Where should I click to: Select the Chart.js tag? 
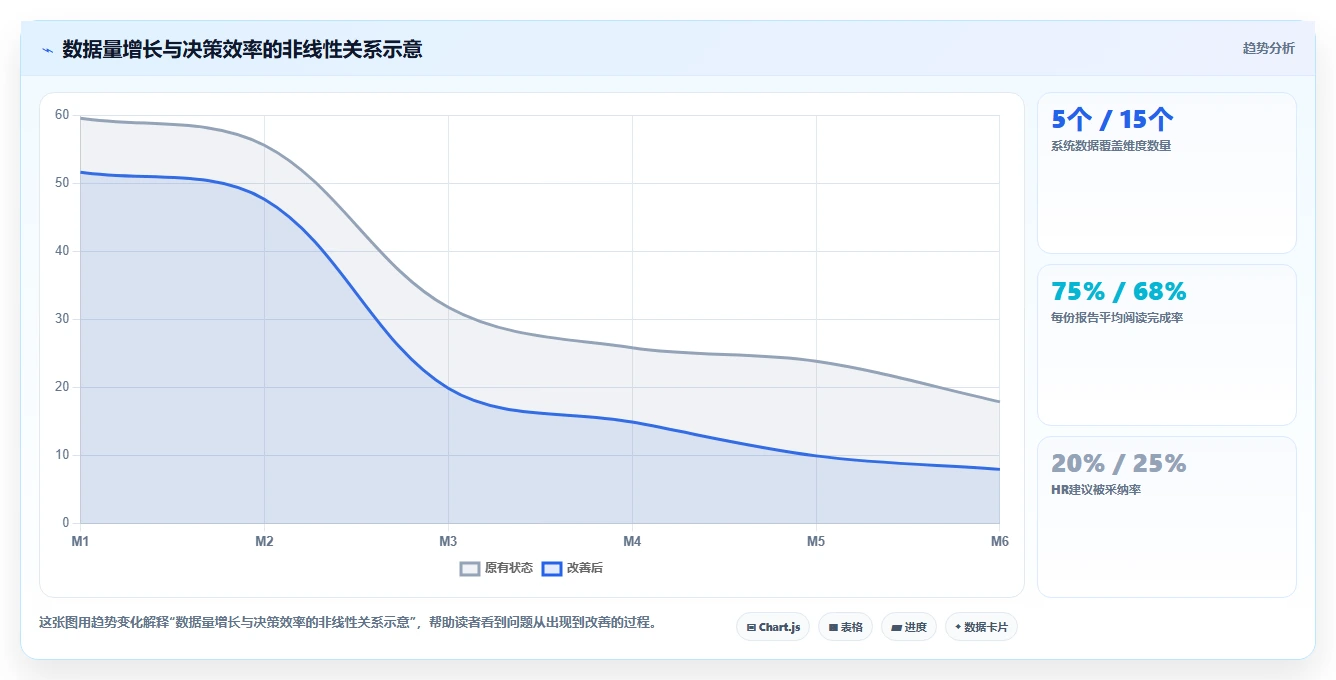[773, 627]
